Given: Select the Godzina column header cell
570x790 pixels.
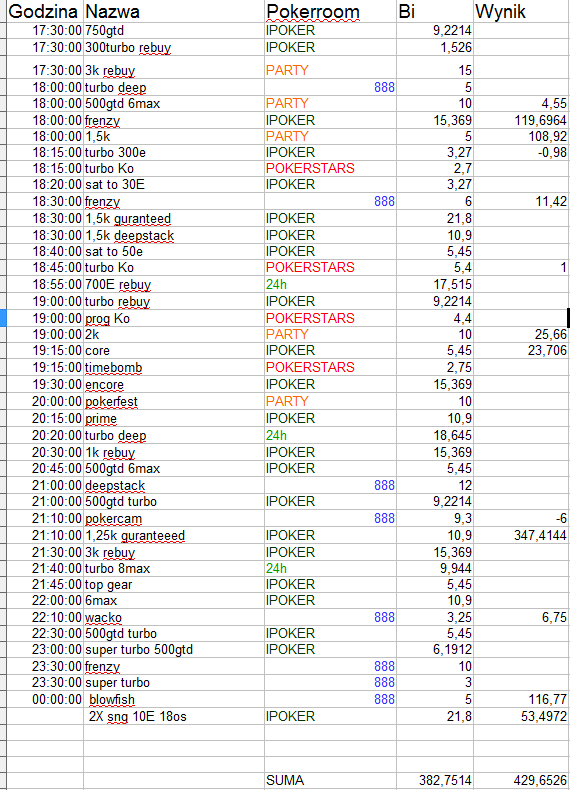Looking at the screenshot, I should tap(45, 11).
